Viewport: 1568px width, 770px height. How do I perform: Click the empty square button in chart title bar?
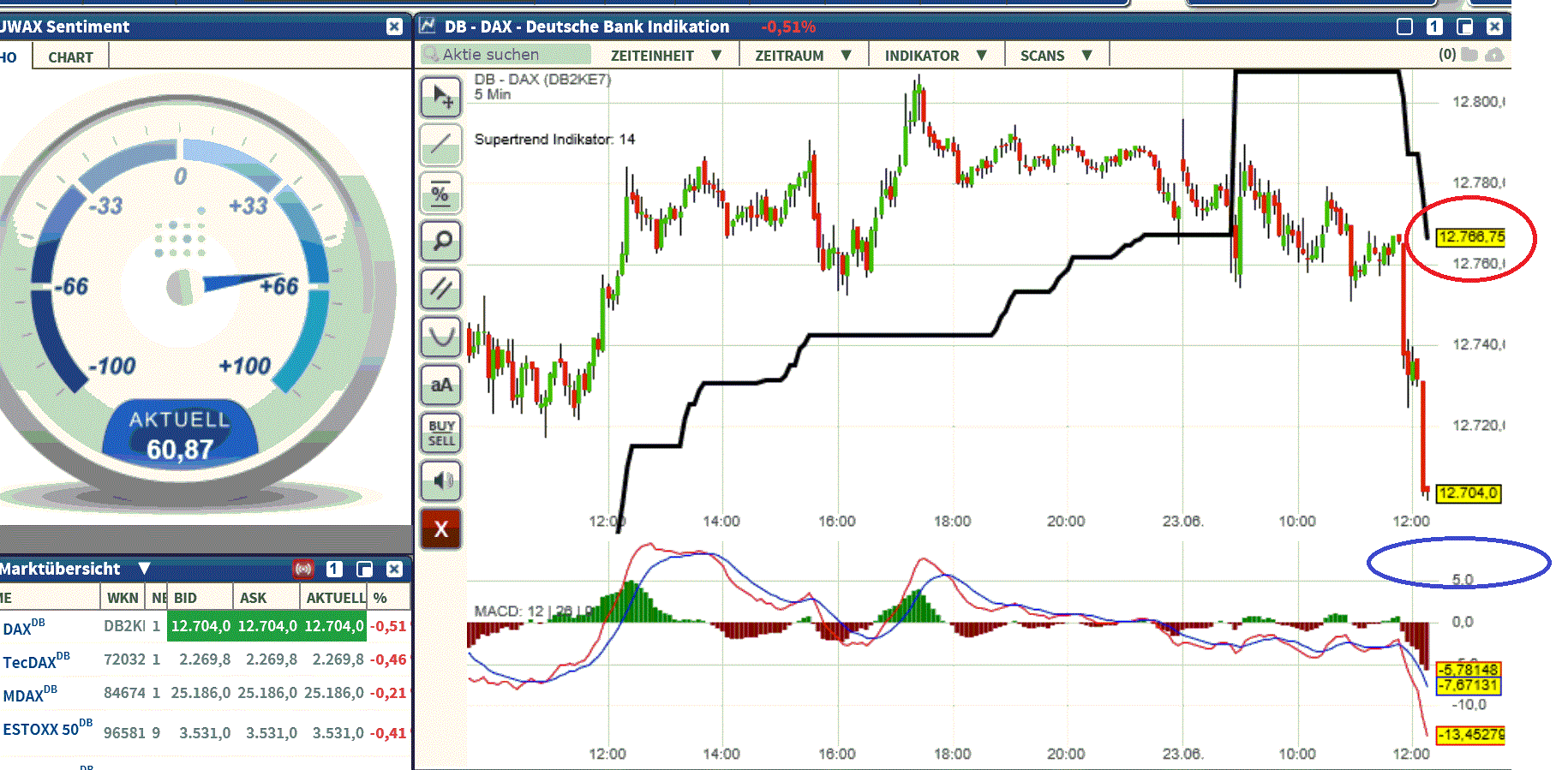pos(1404,27)
